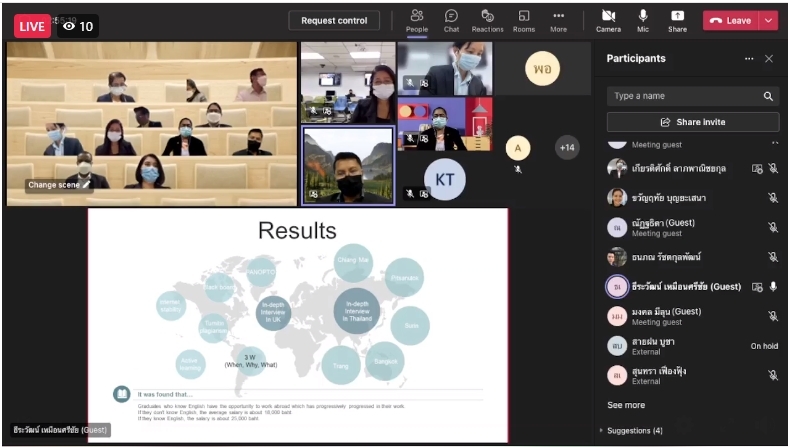
Task: Click the KT participant avatar tile
Action: [445, 179]
